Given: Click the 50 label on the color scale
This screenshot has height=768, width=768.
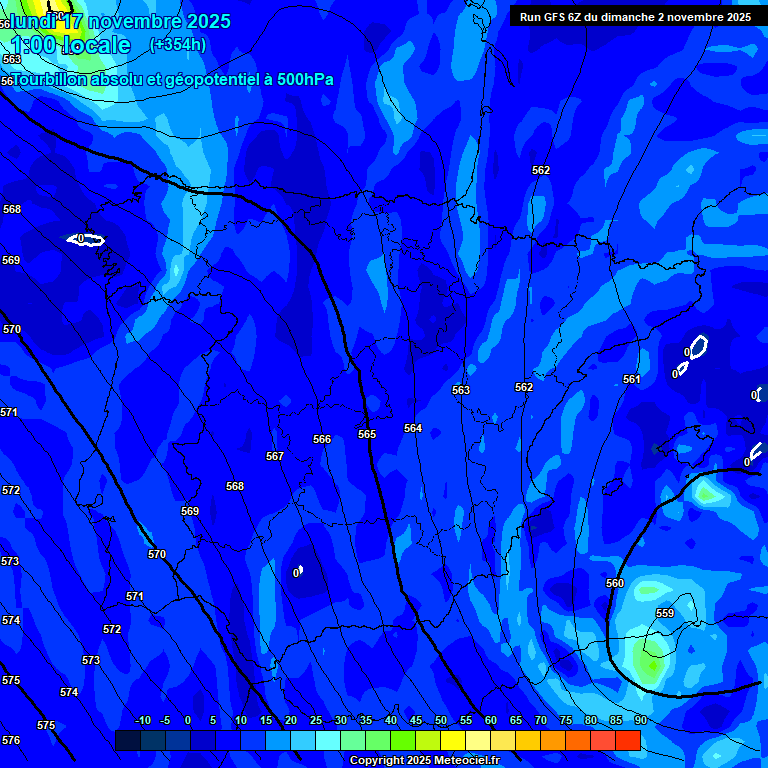Looking at the screenshot, I should click(440, 720).
